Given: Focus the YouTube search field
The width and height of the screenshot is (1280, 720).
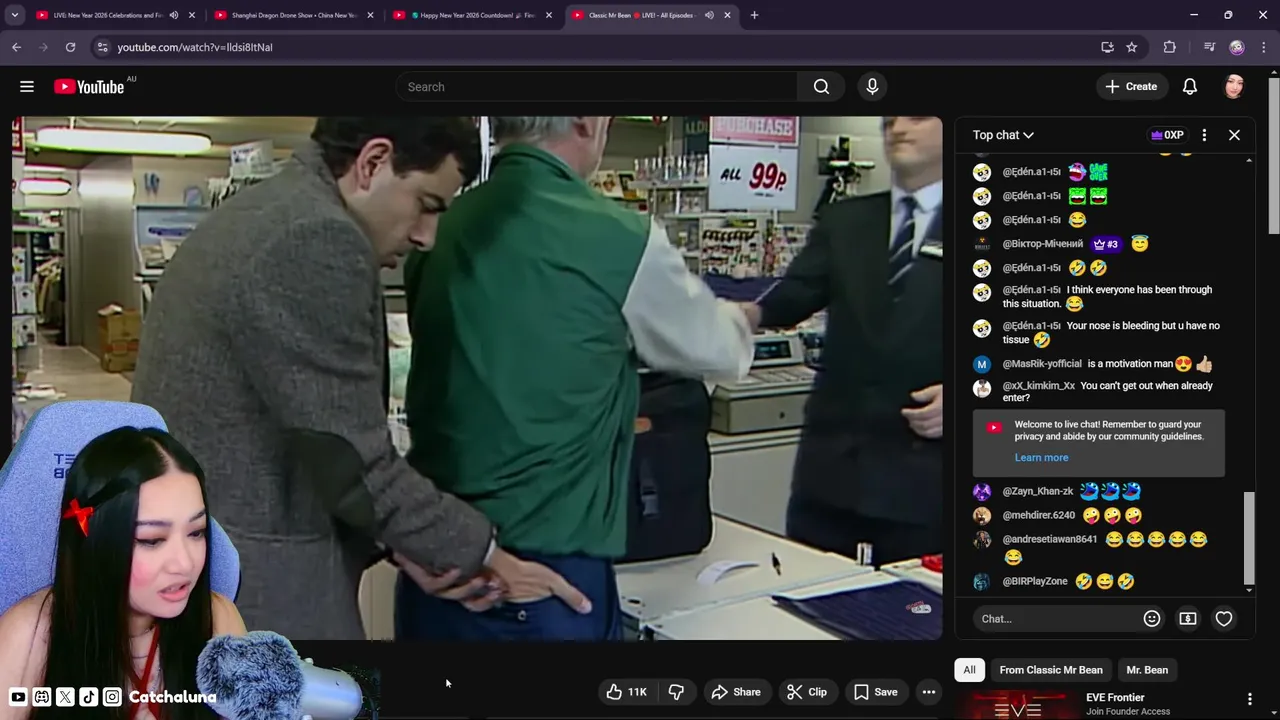Looking at the screenshot, I should [x=597, y=87].
